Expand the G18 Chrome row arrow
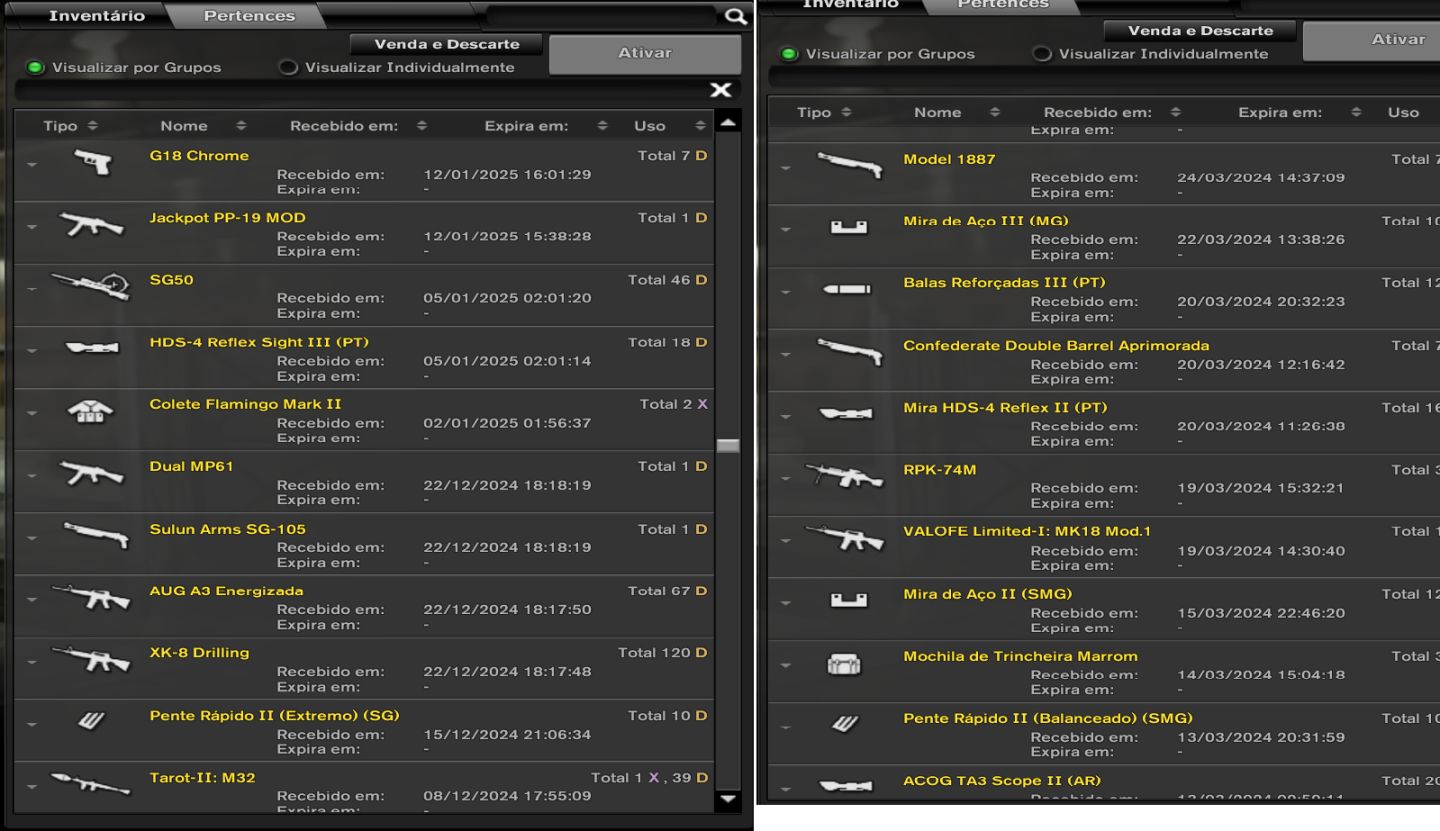This screenshot has width=1440, height=831. pos(32,163)
